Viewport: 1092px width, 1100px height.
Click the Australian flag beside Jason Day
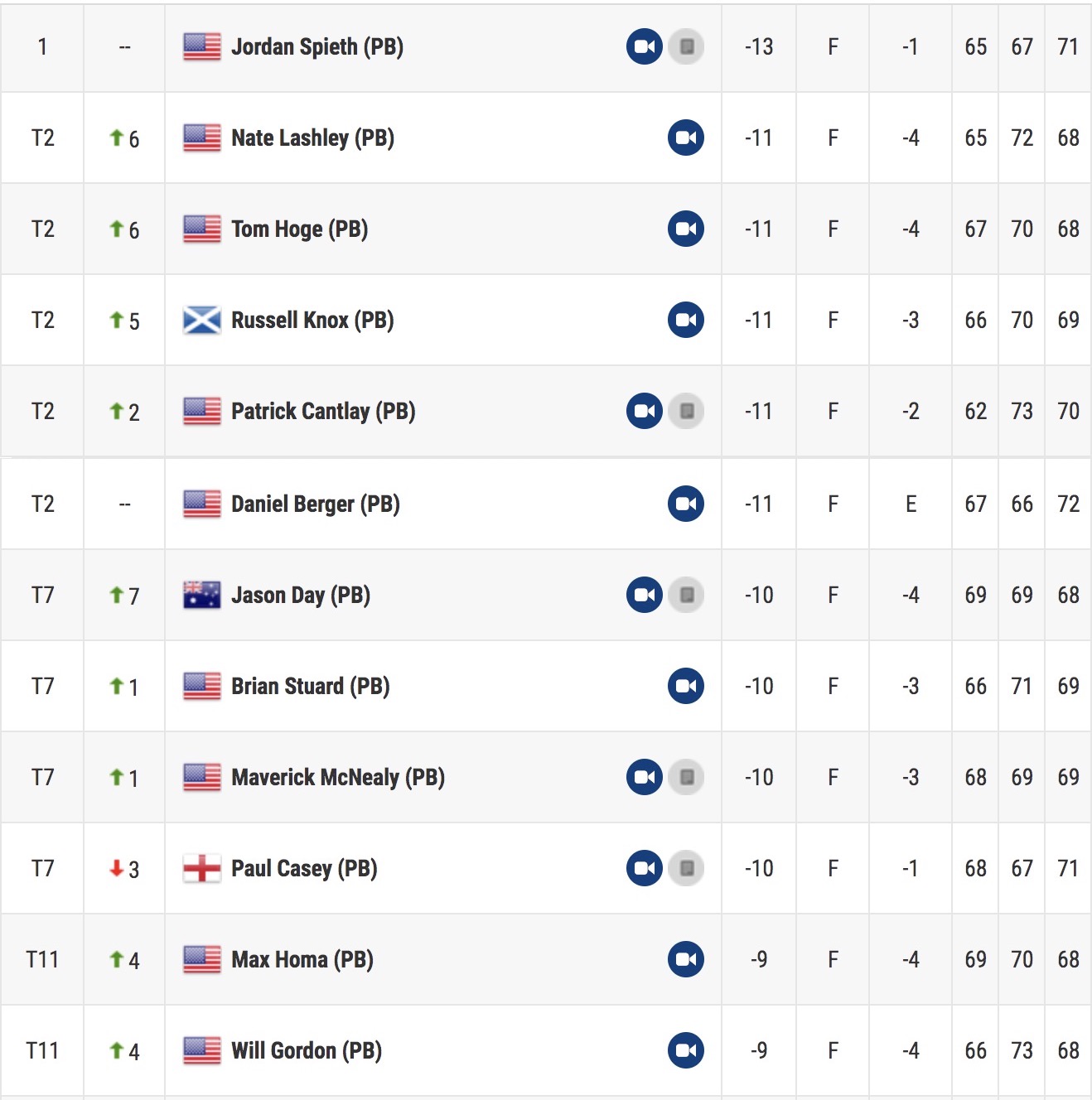click(201, 595)
